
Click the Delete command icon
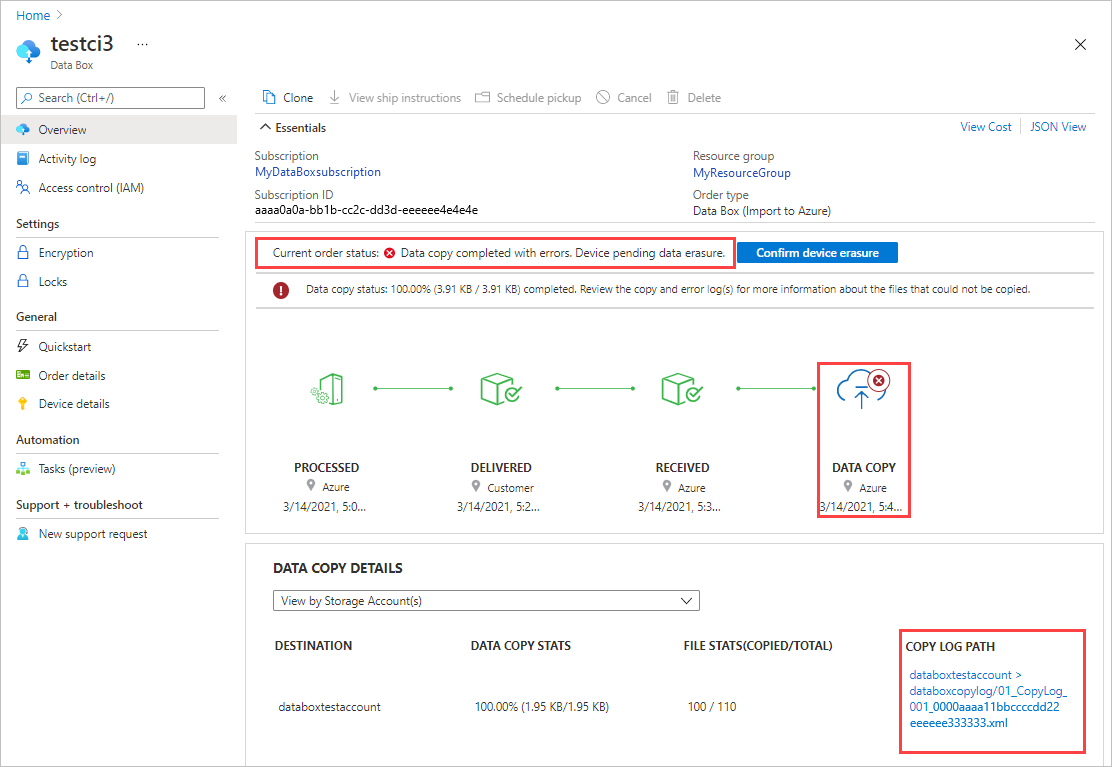(672, 97)
